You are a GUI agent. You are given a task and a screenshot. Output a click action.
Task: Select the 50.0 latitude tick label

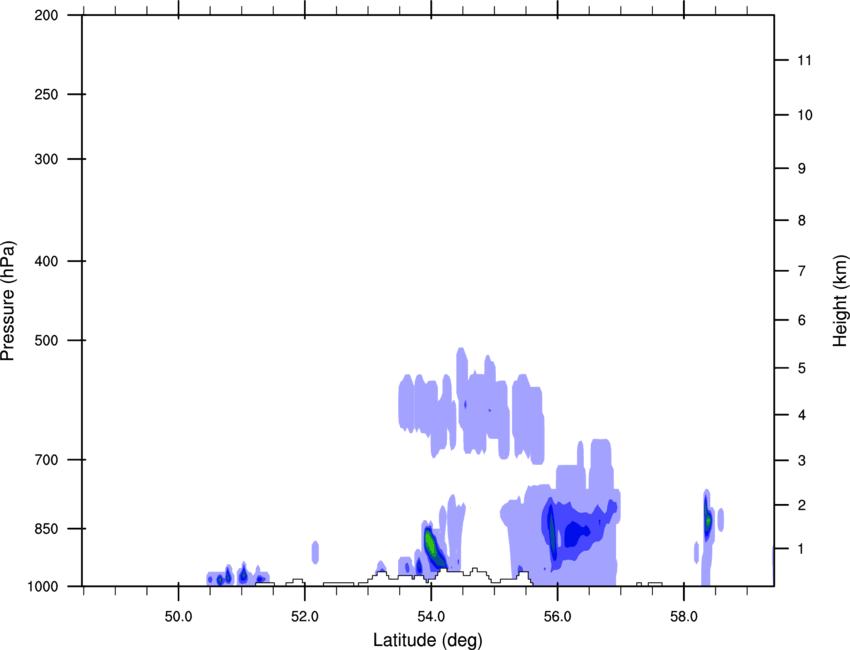tap(178, 614)
